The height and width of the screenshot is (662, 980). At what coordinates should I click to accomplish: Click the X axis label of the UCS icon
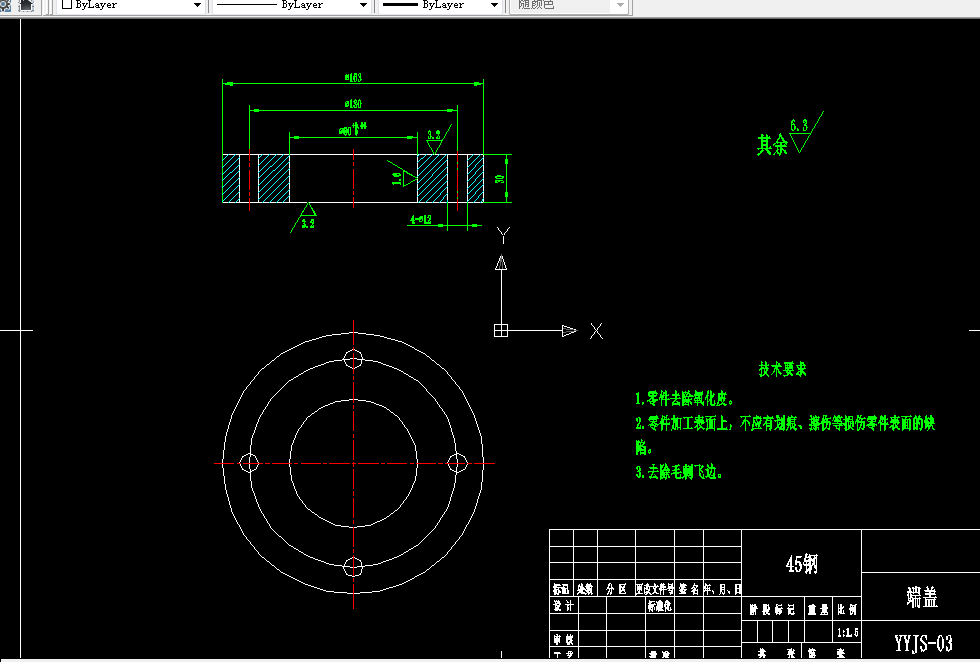pyautogui.click(x=596, y=331)
